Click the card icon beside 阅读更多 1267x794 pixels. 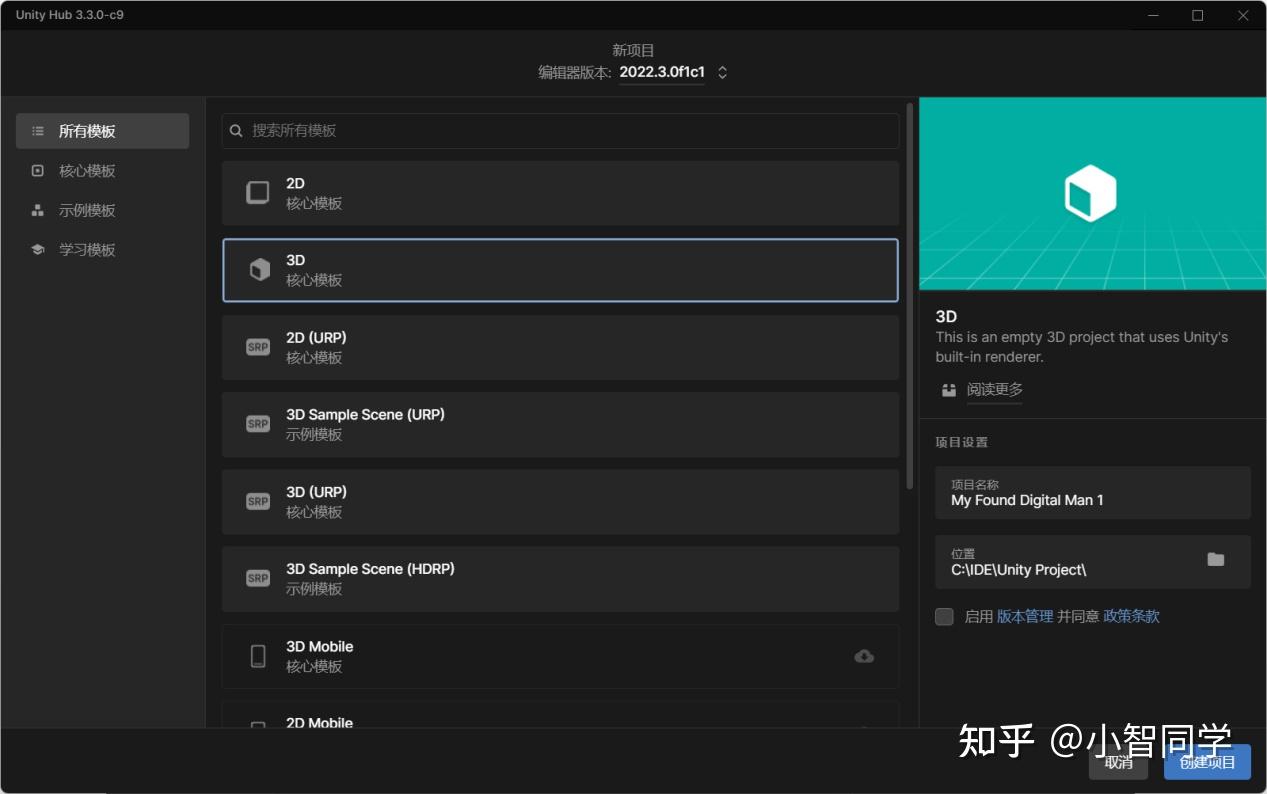tap(948, 390)
